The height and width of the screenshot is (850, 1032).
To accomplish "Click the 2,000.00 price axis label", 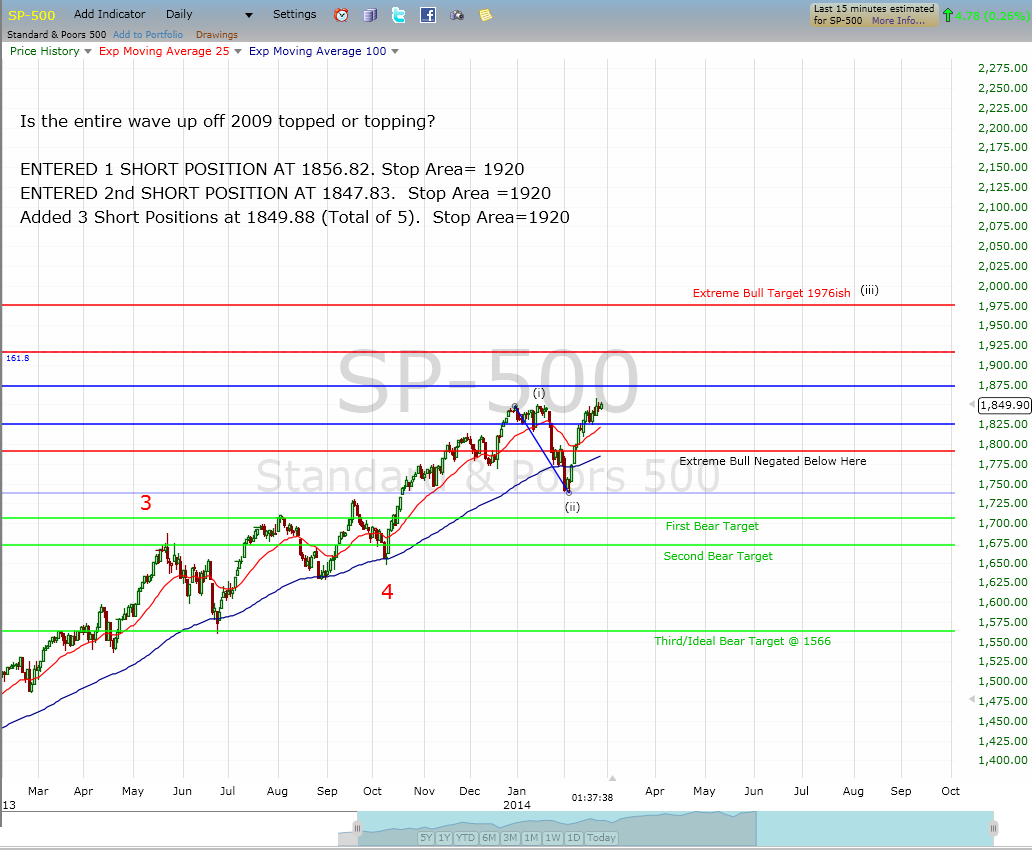I will [x=1002, y=286].
